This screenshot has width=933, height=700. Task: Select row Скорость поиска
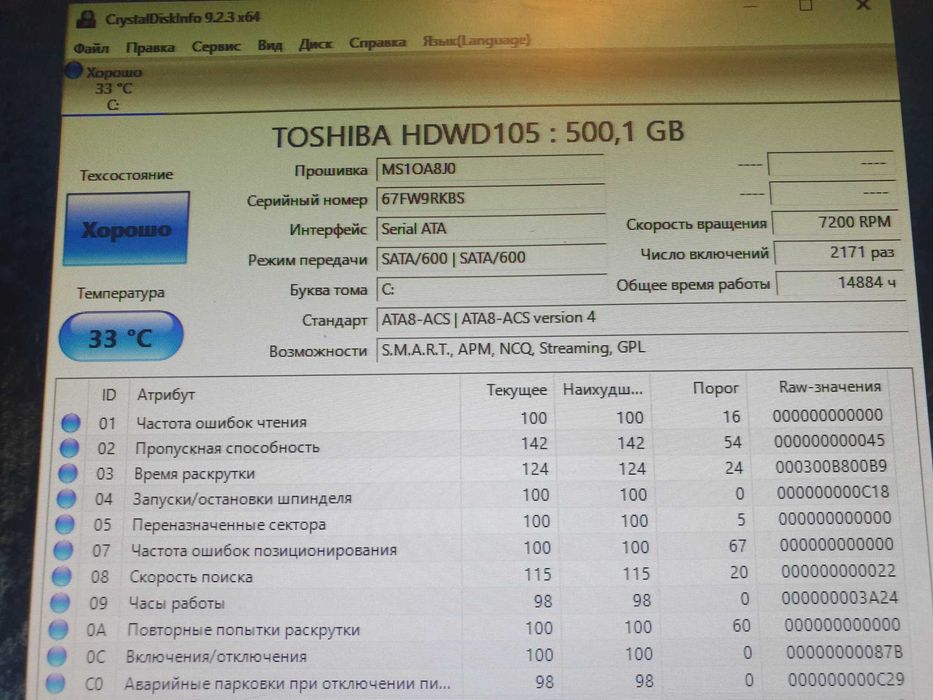[x=476, y=574]
